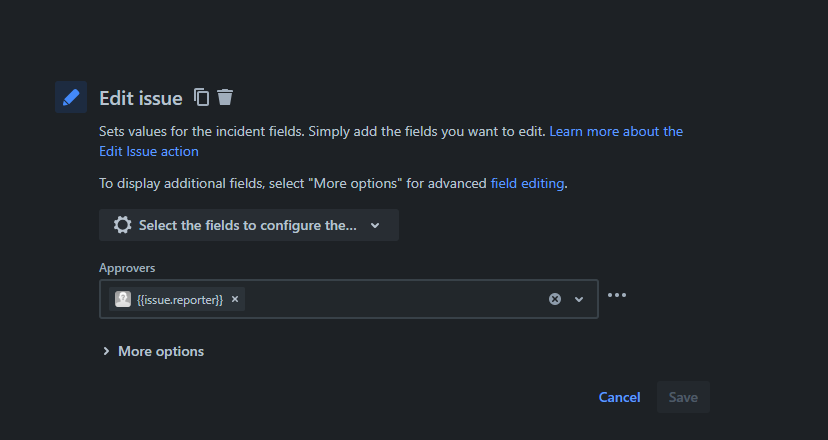Click the reporter avatar icon in Approvers chip
828x440 pixels.
coord(123,299)
